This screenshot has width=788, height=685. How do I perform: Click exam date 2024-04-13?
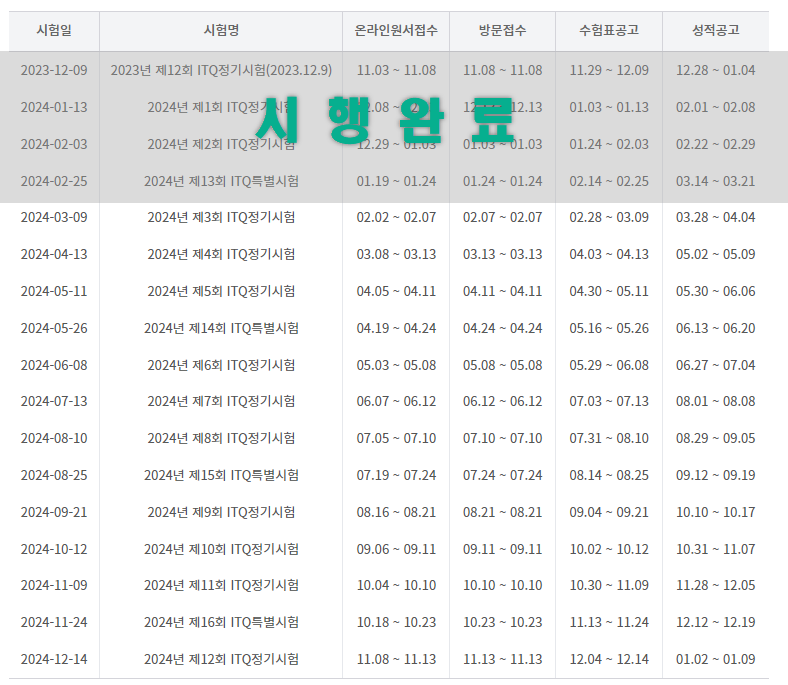pos(54,255)
